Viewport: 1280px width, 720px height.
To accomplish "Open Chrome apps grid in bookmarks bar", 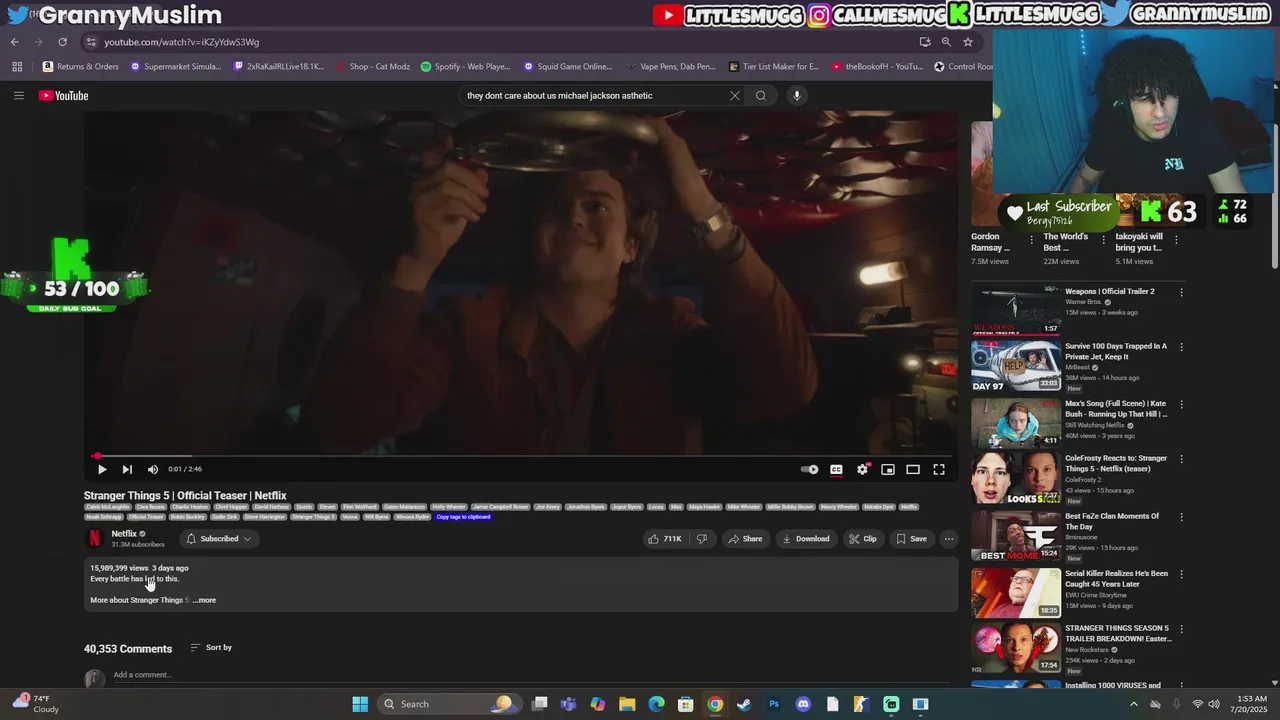I will pos(17,67).
